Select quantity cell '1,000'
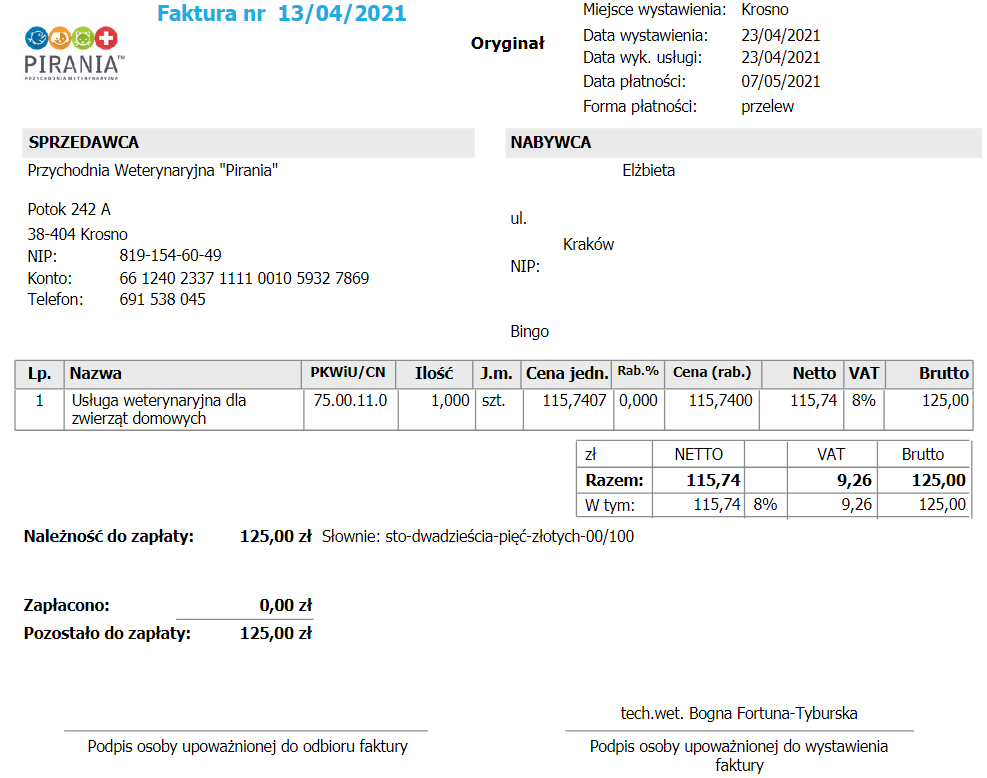 pyautogui.click(x=450, y=400)
